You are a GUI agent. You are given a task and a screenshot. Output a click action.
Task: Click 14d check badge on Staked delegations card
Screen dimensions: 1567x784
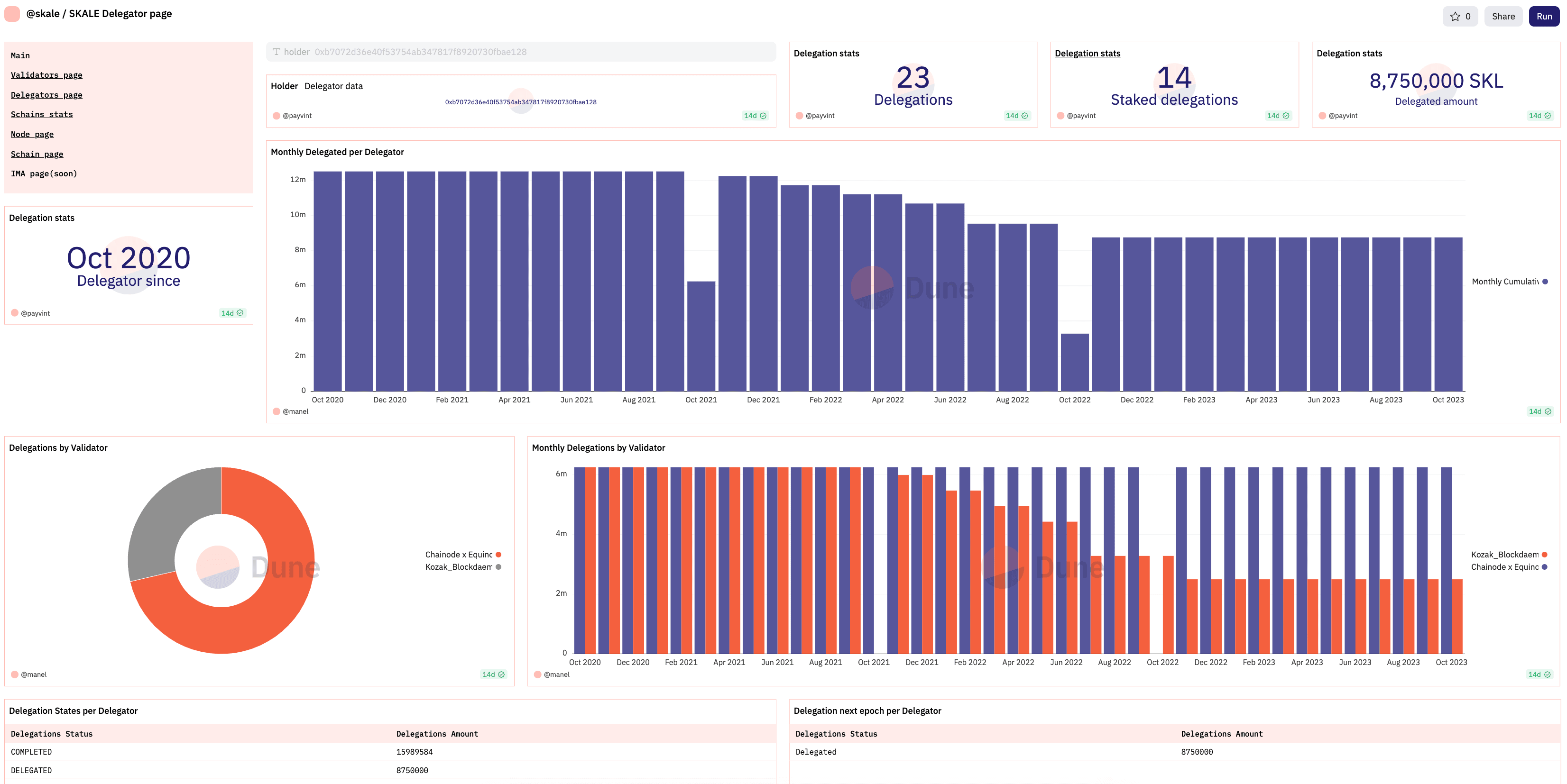[1277, 116]
